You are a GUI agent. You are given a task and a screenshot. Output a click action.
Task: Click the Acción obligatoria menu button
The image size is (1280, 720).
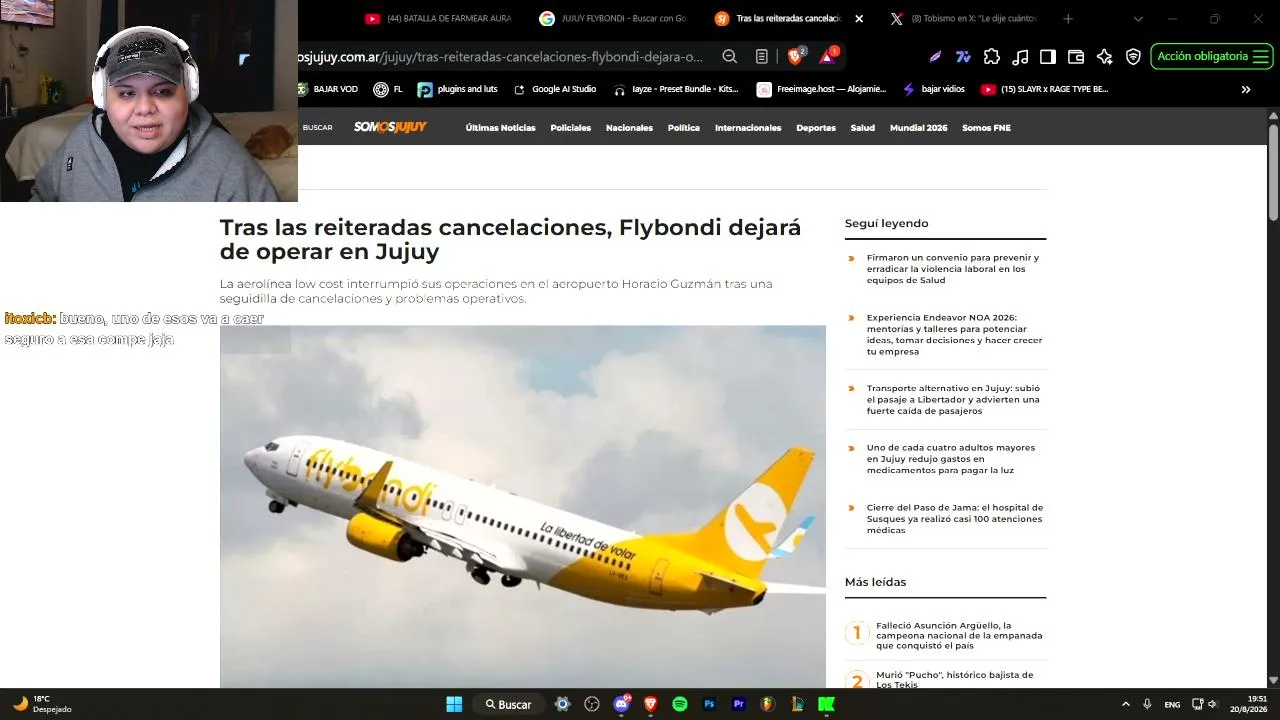click(x=1212, y=57)
